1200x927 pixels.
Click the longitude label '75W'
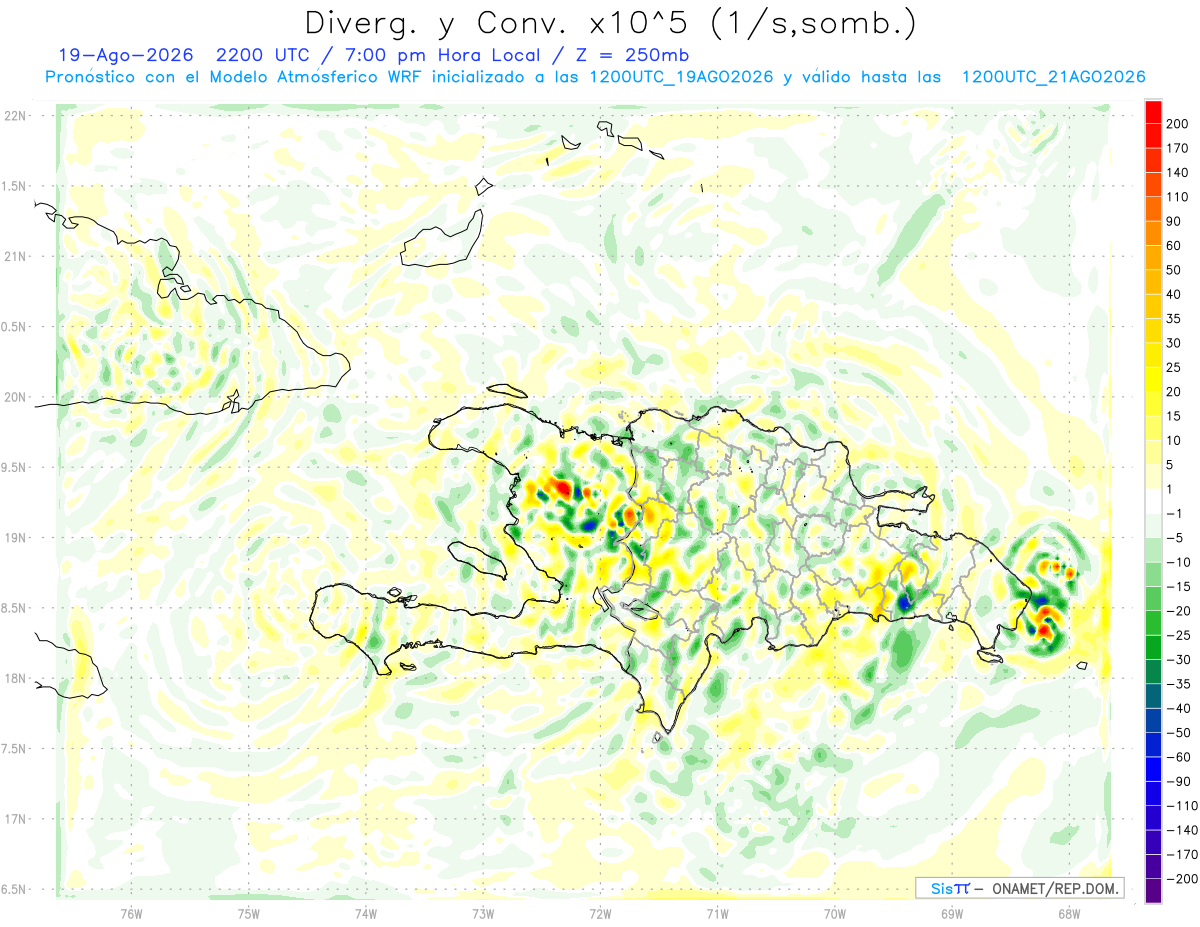coord(249,915)
